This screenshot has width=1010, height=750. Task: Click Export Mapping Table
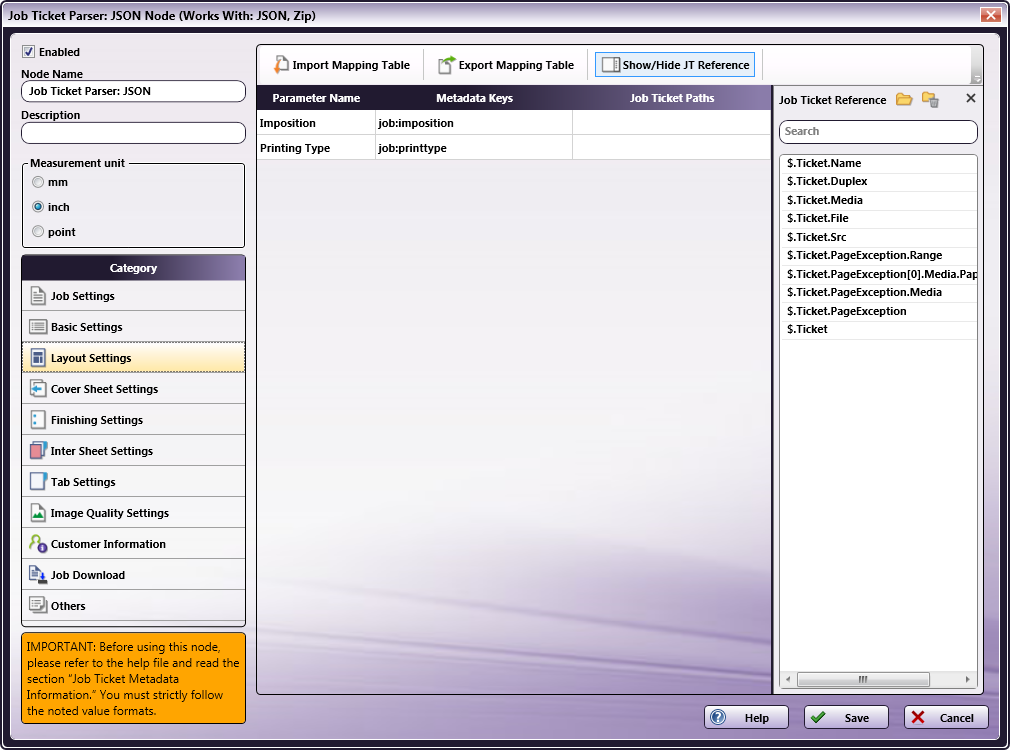tap(506, 65)
